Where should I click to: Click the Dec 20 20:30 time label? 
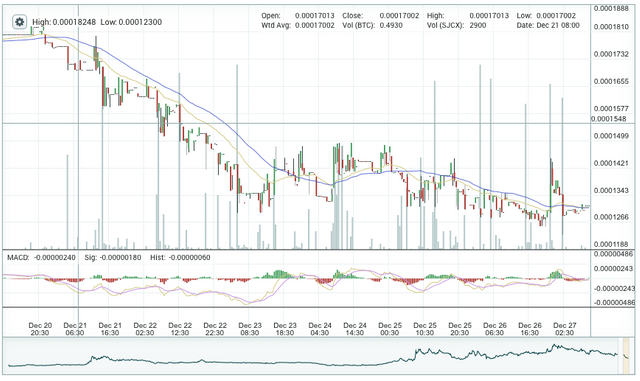pyautogui.click(x=40, y=329)
